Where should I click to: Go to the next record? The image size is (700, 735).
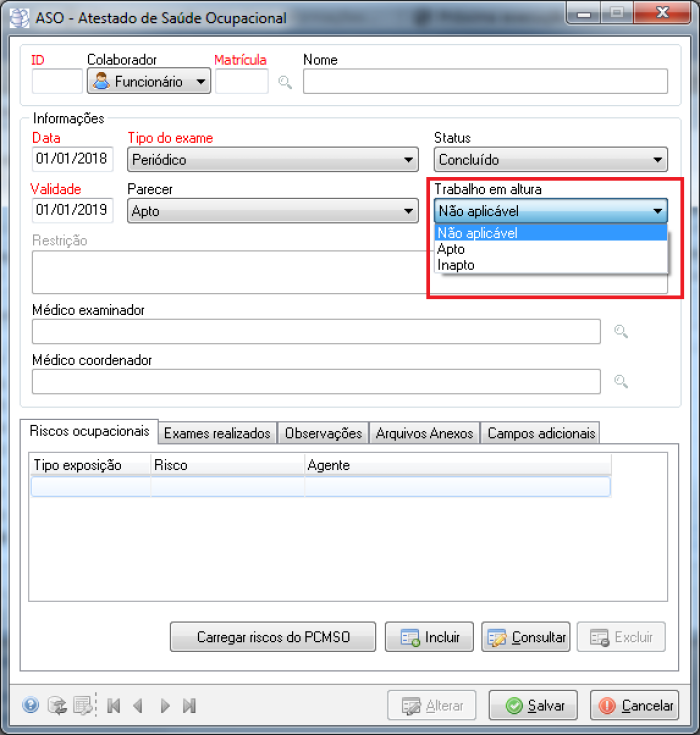click(165, 705)
